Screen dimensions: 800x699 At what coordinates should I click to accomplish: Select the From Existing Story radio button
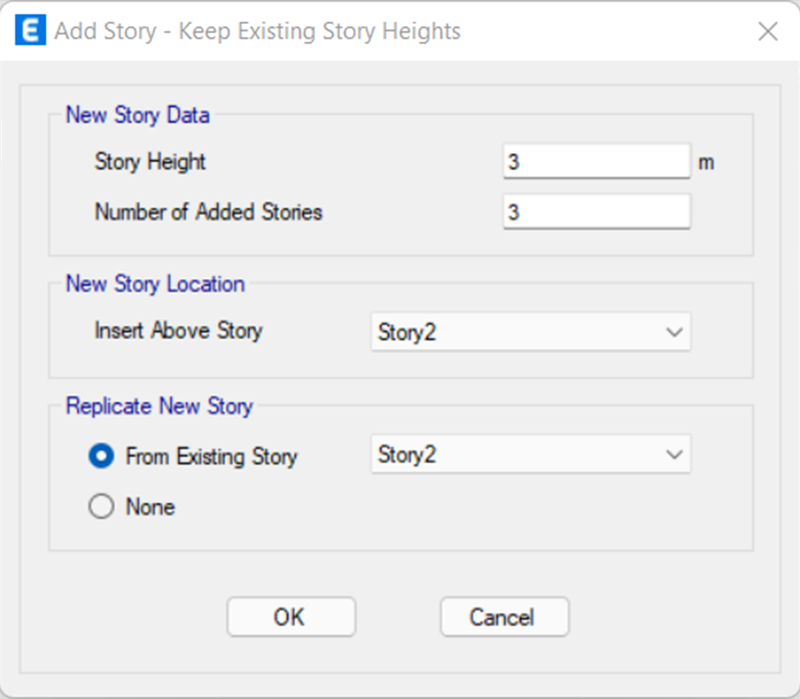pyautogui.click(x=101, y=456)
